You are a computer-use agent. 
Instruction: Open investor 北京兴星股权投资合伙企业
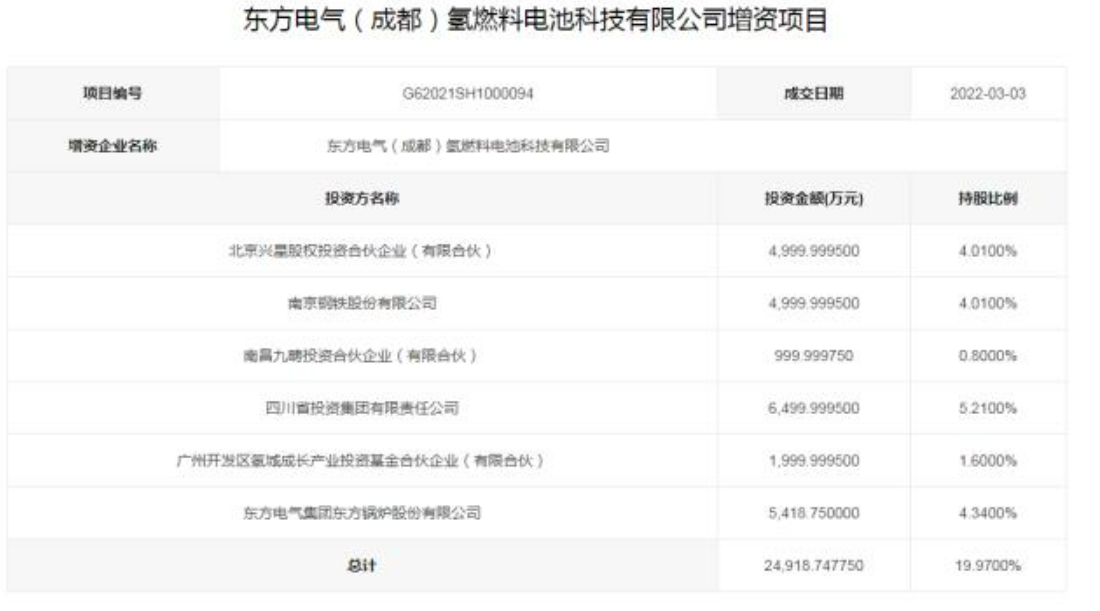[x=362, y=251]
